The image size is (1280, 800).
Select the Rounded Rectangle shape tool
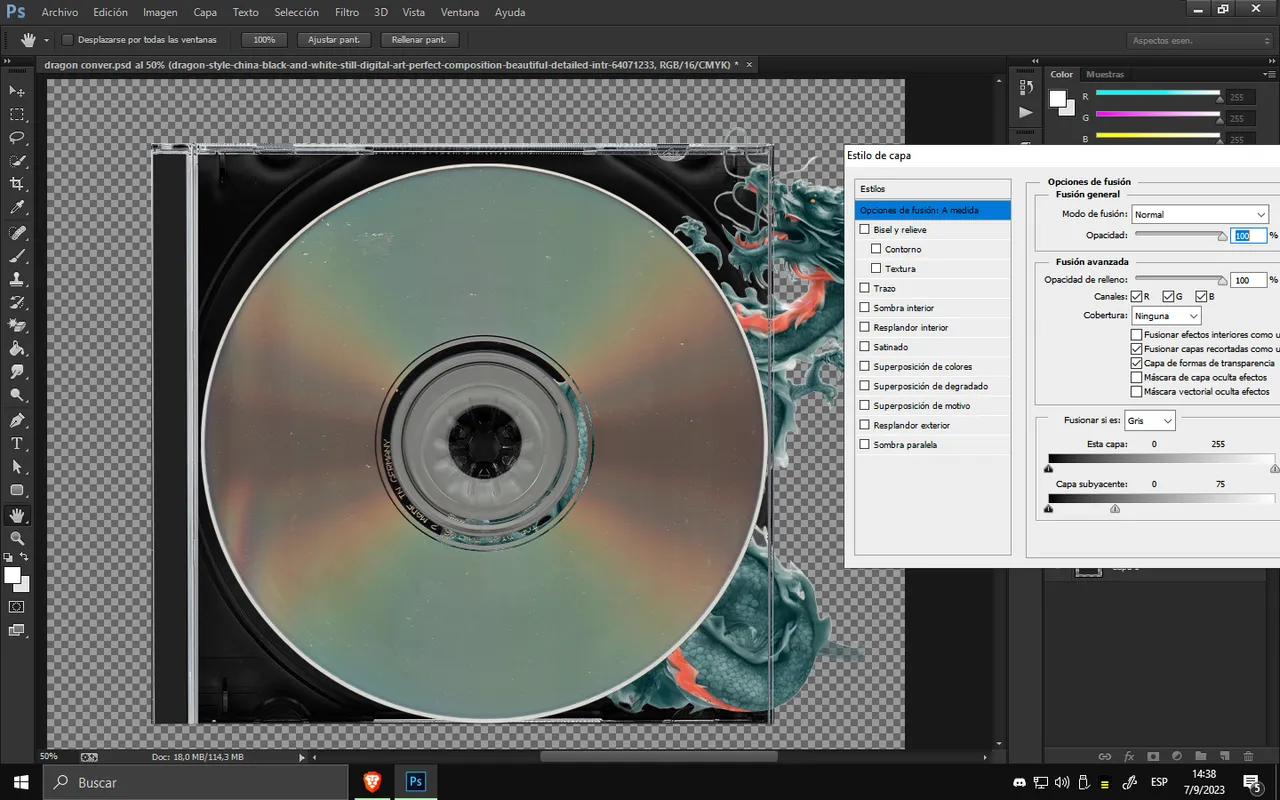[17, 490]
